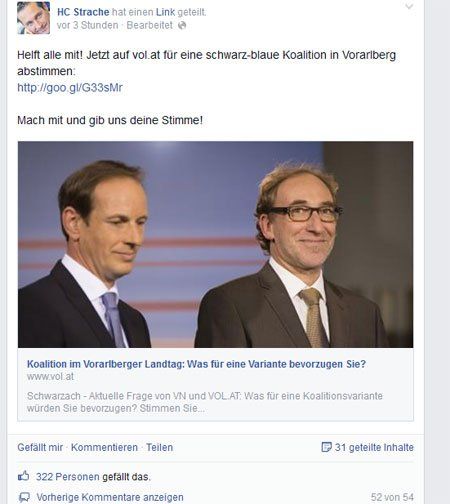450x504 pixels.
Task: Open the HC Strache profile name link
Action: pos(83,12)
